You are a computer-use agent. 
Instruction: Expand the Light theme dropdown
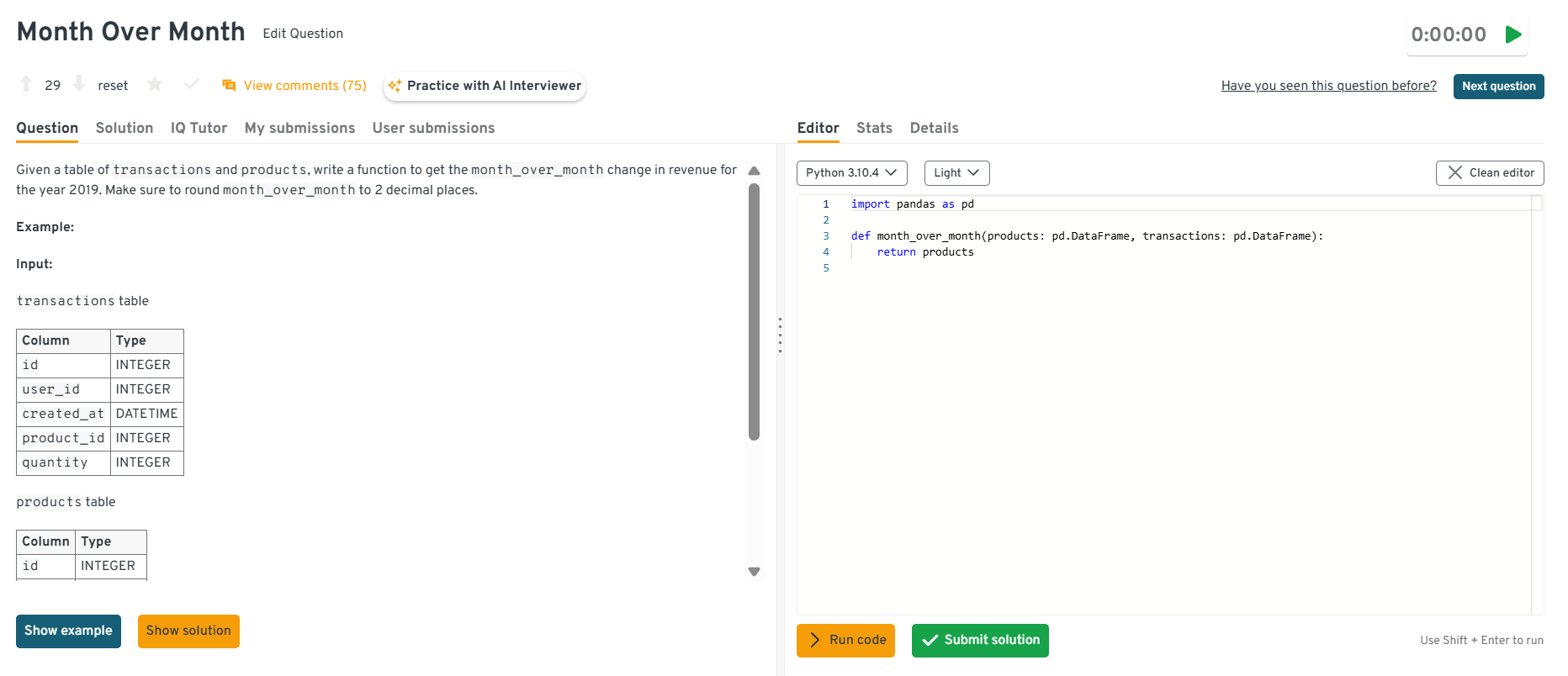[956, 173]
